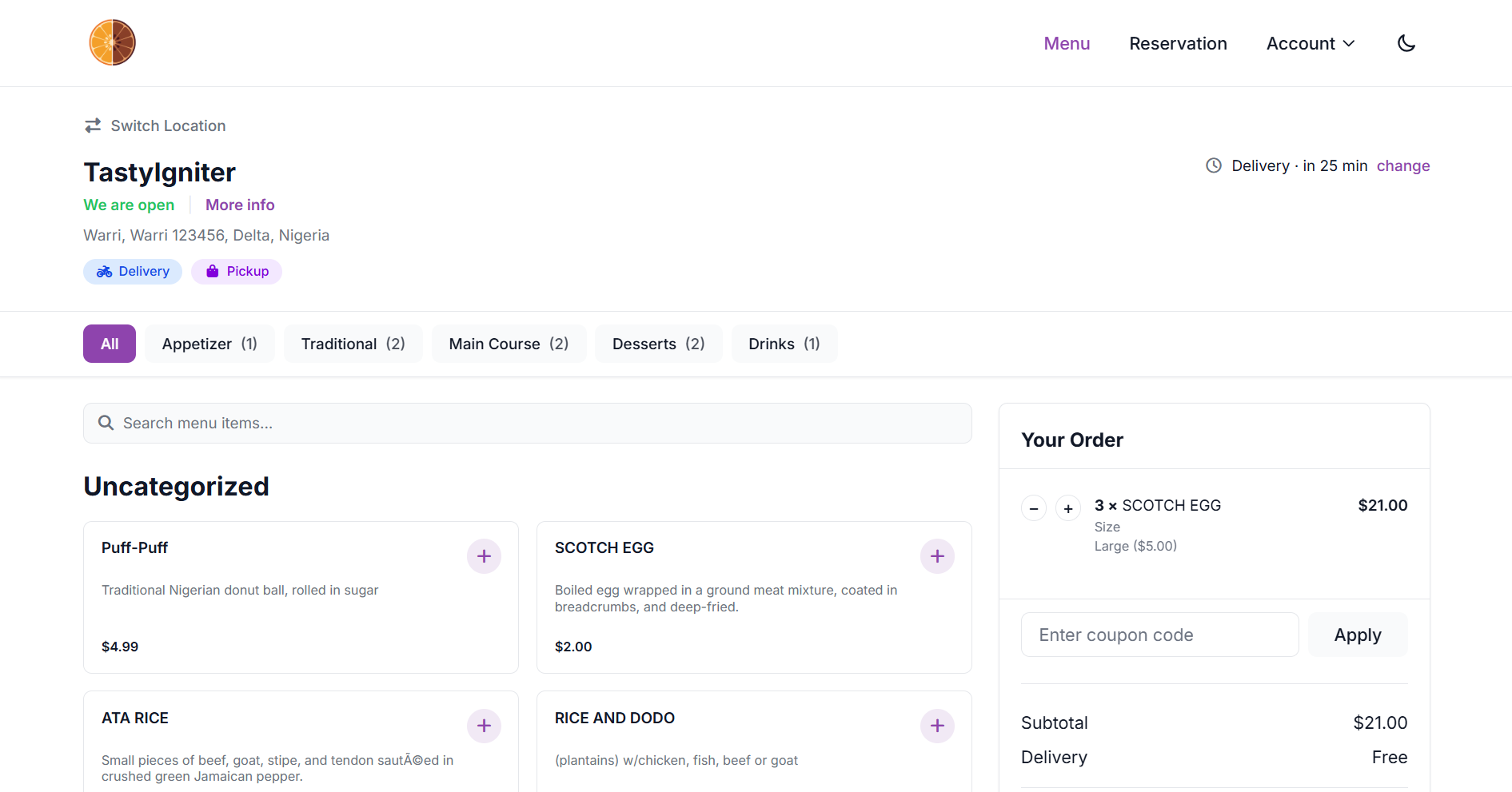Select the Delivery order mode
This screenshot has width=1512, height=792.
pyautogui.click(x=133, y=271)
